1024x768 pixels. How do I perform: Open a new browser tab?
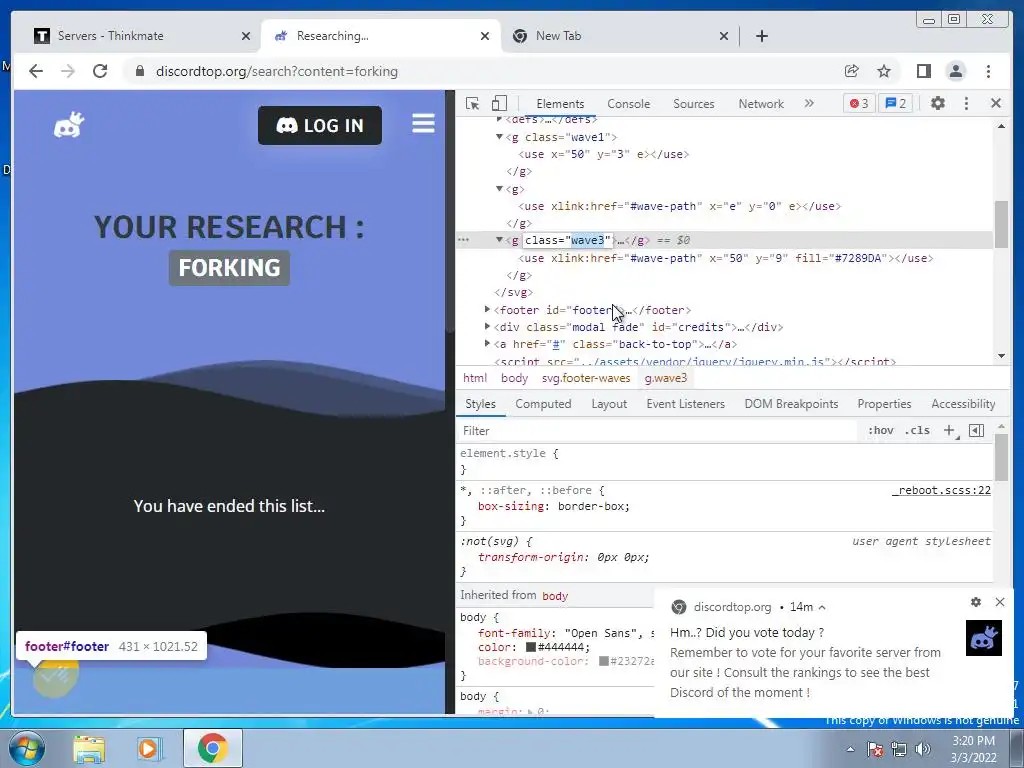pyautogui.click(x=761, y=36)
